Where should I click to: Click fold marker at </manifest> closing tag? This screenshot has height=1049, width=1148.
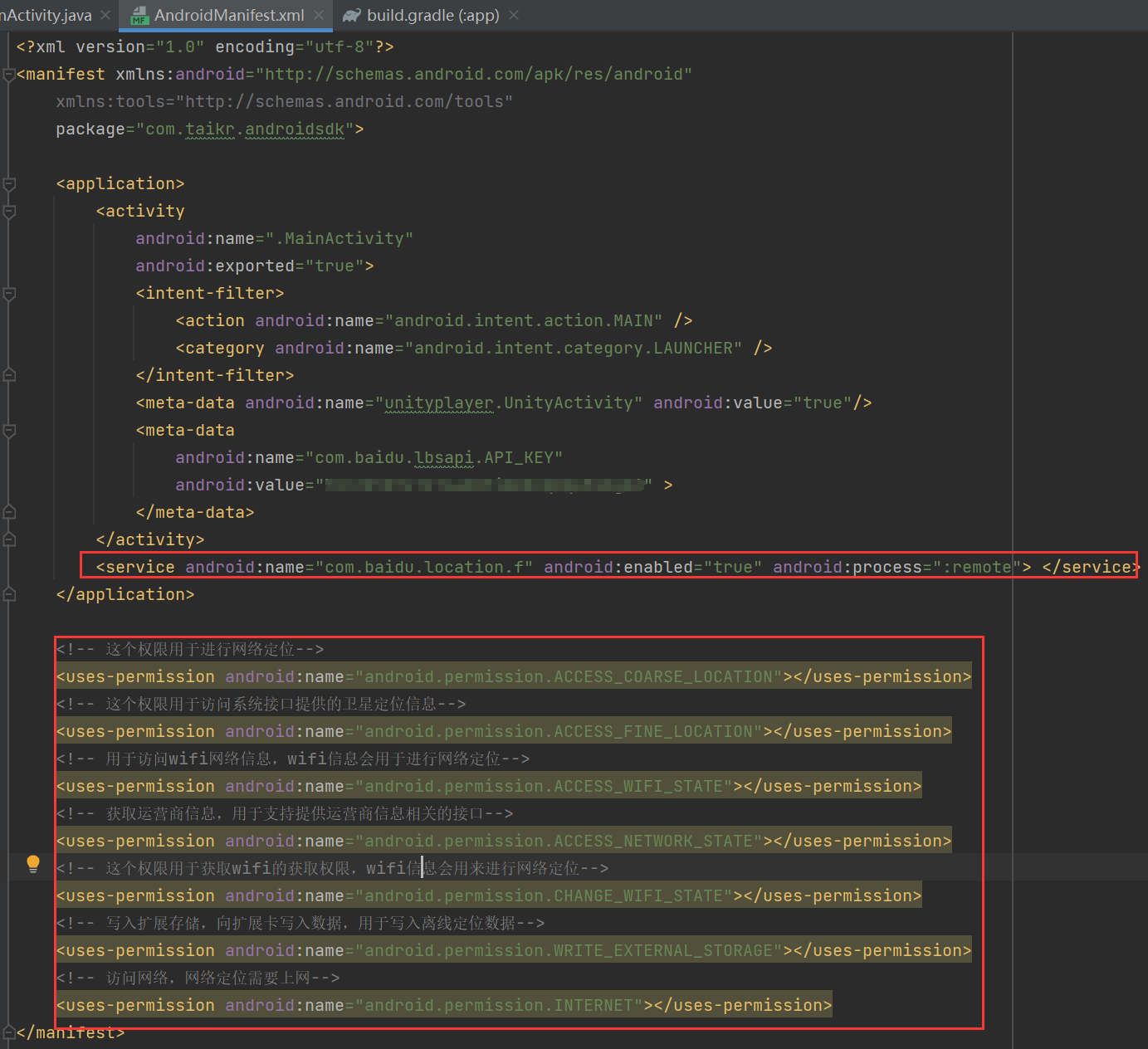[x=9, y=1032]
